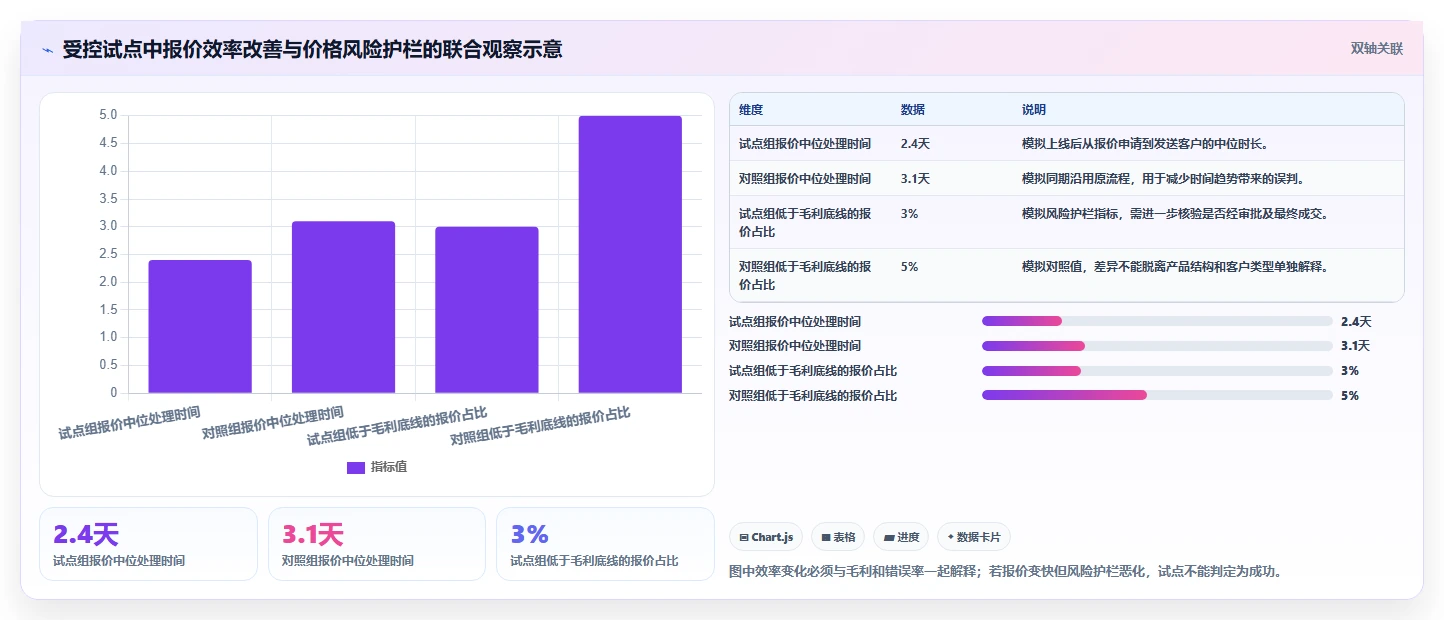Select description 模拟上线后从报价申请到发送客户的中位时长。
1444x620 pixels.
[1146, 144]
